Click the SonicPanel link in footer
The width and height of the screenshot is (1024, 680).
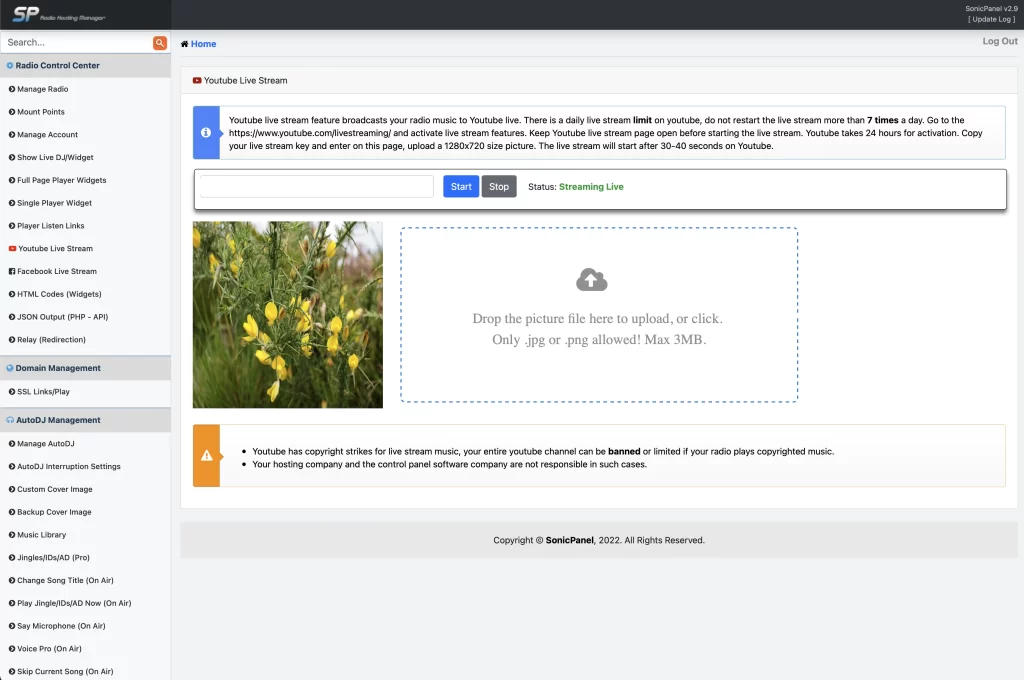pos(569,540)
